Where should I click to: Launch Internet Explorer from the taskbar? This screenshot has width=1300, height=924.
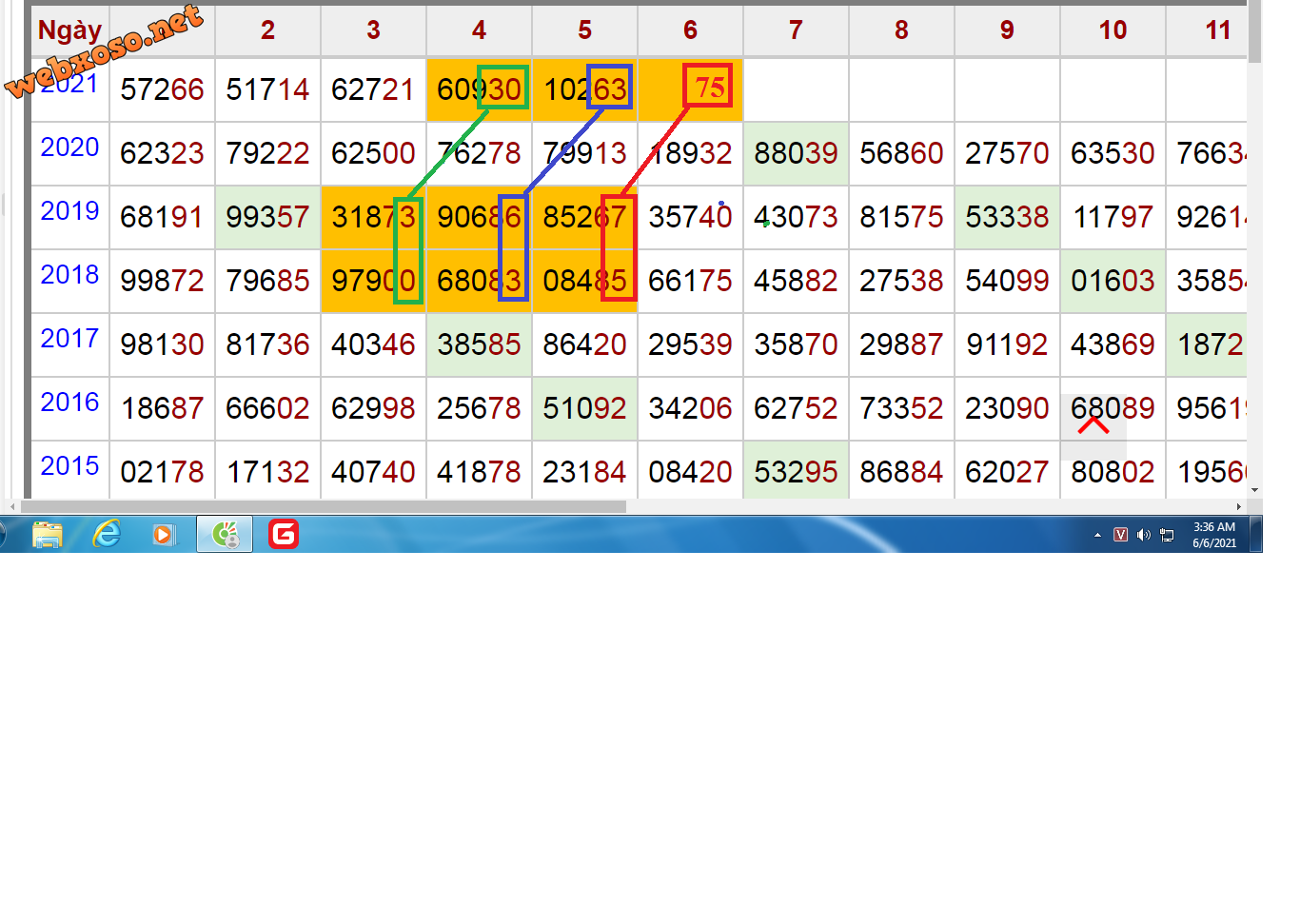click(107, 535)
